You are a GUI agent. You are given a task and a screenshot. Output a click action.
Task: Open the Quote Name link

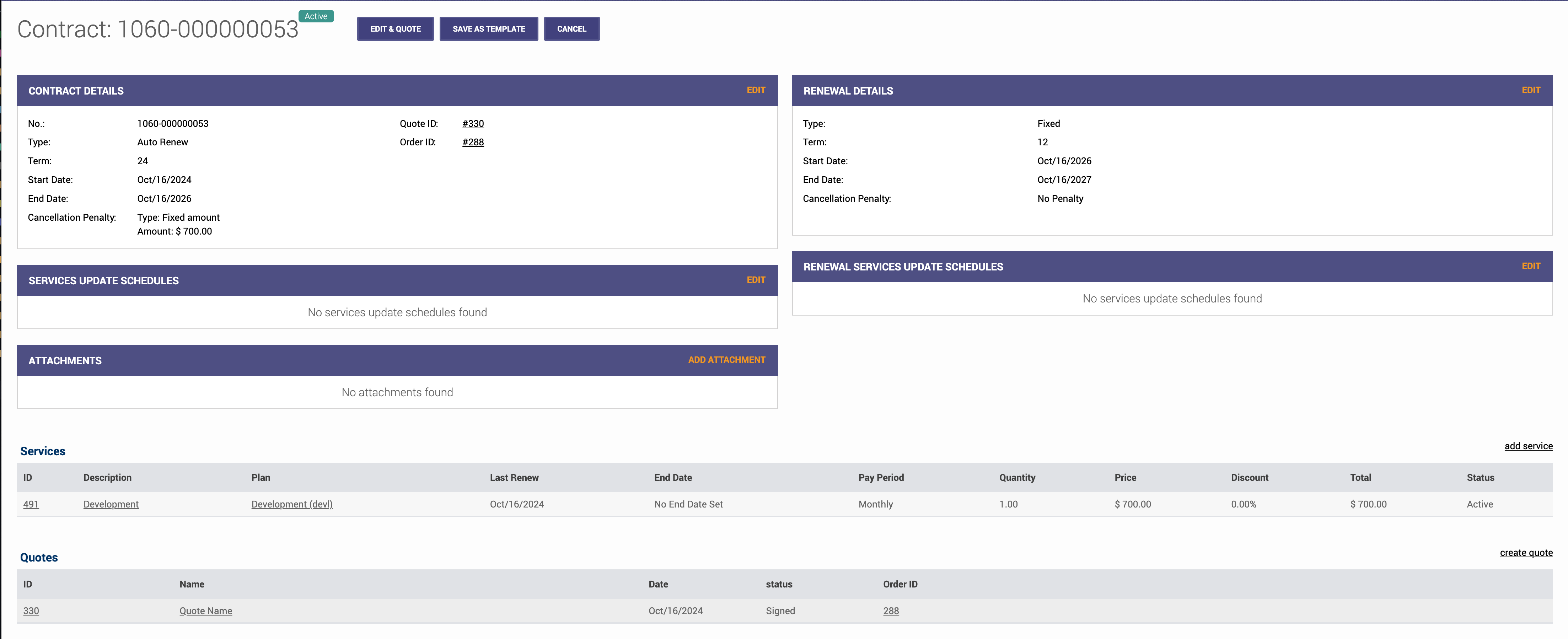pyautogui.click(x=205, y=611)
